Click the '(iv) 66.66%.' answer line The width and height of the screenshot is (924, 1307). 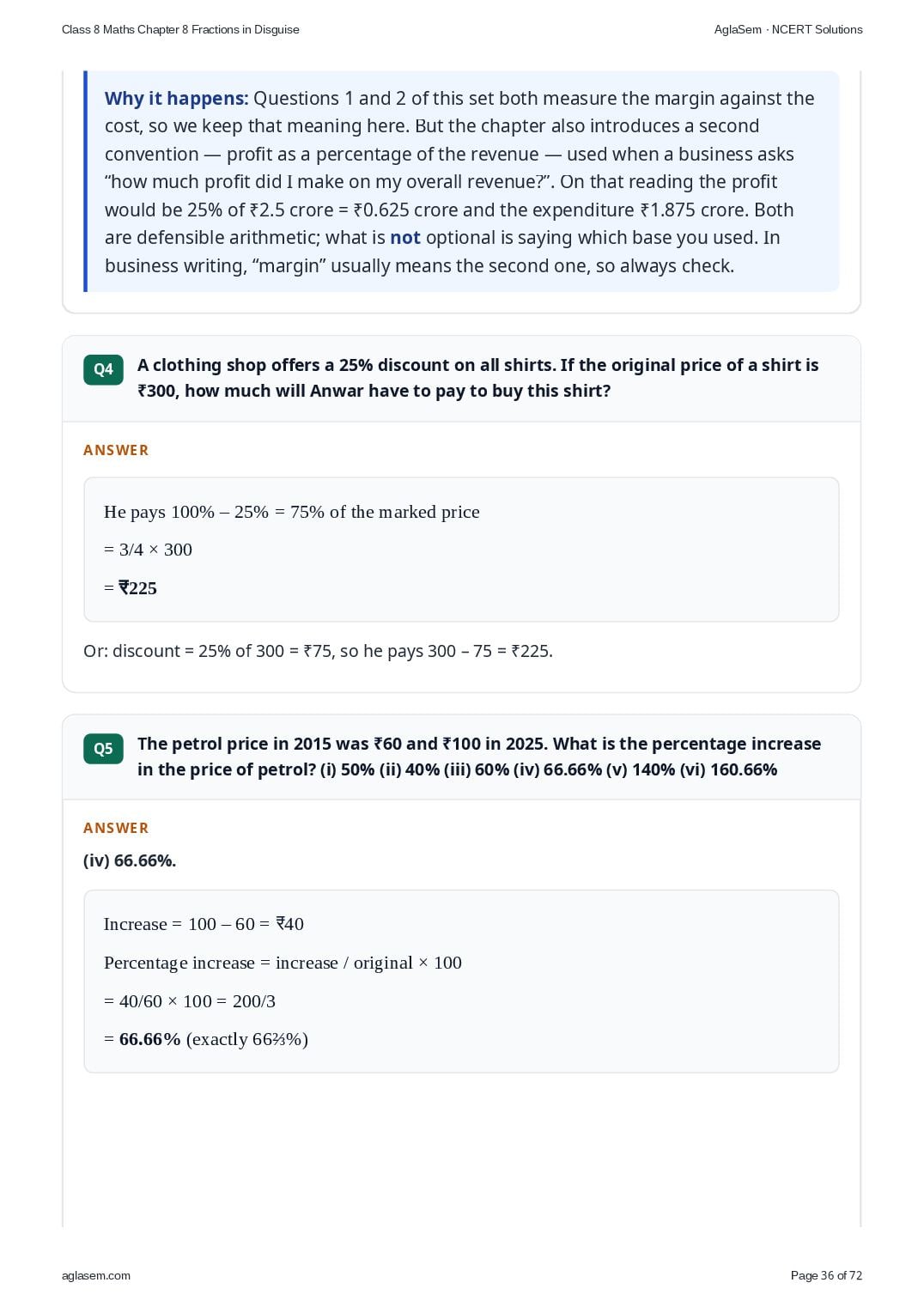[130, 860]
